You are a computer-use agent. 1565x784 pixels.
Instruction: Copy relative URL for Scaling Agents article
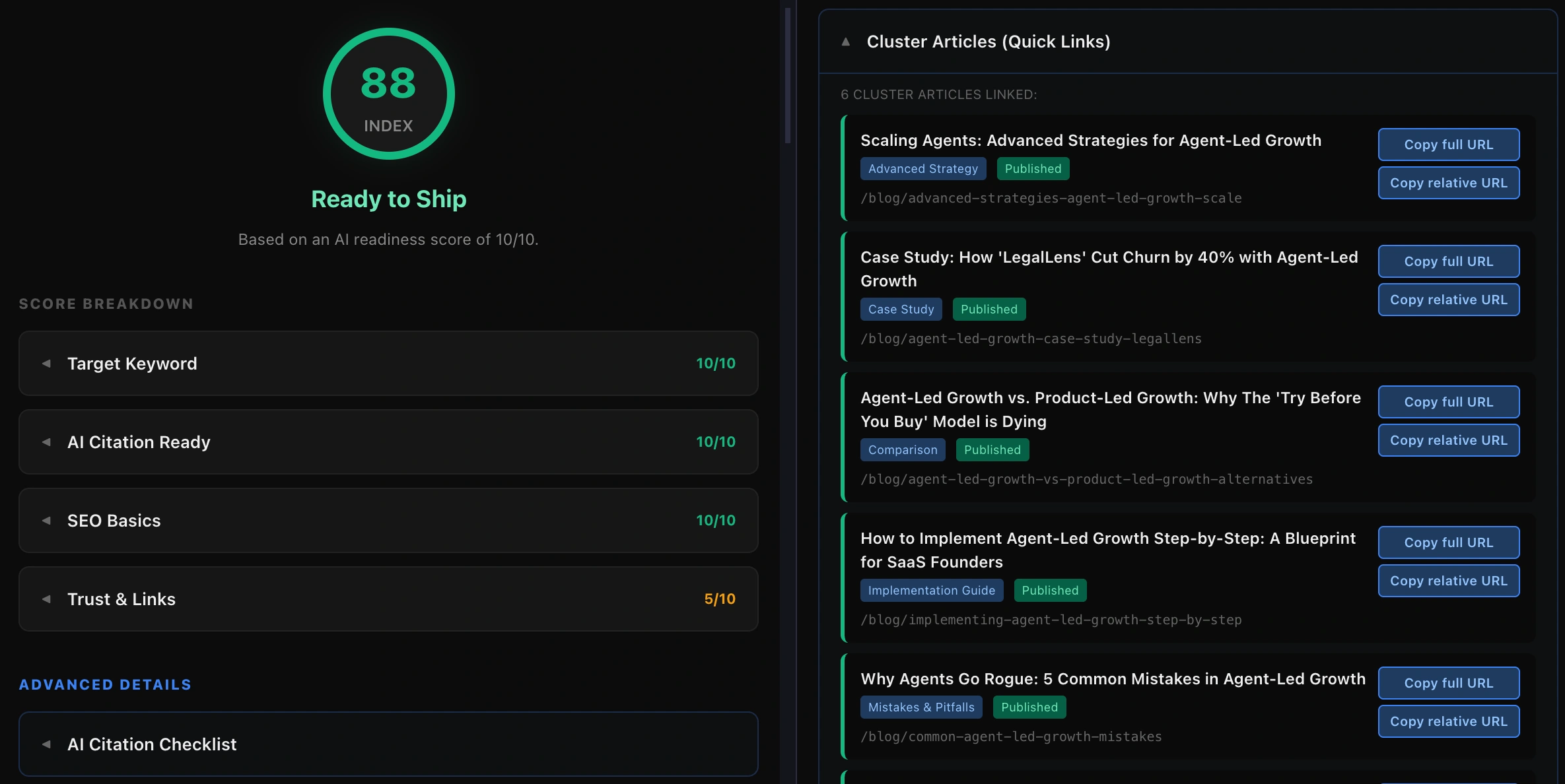pos(1448,183)
